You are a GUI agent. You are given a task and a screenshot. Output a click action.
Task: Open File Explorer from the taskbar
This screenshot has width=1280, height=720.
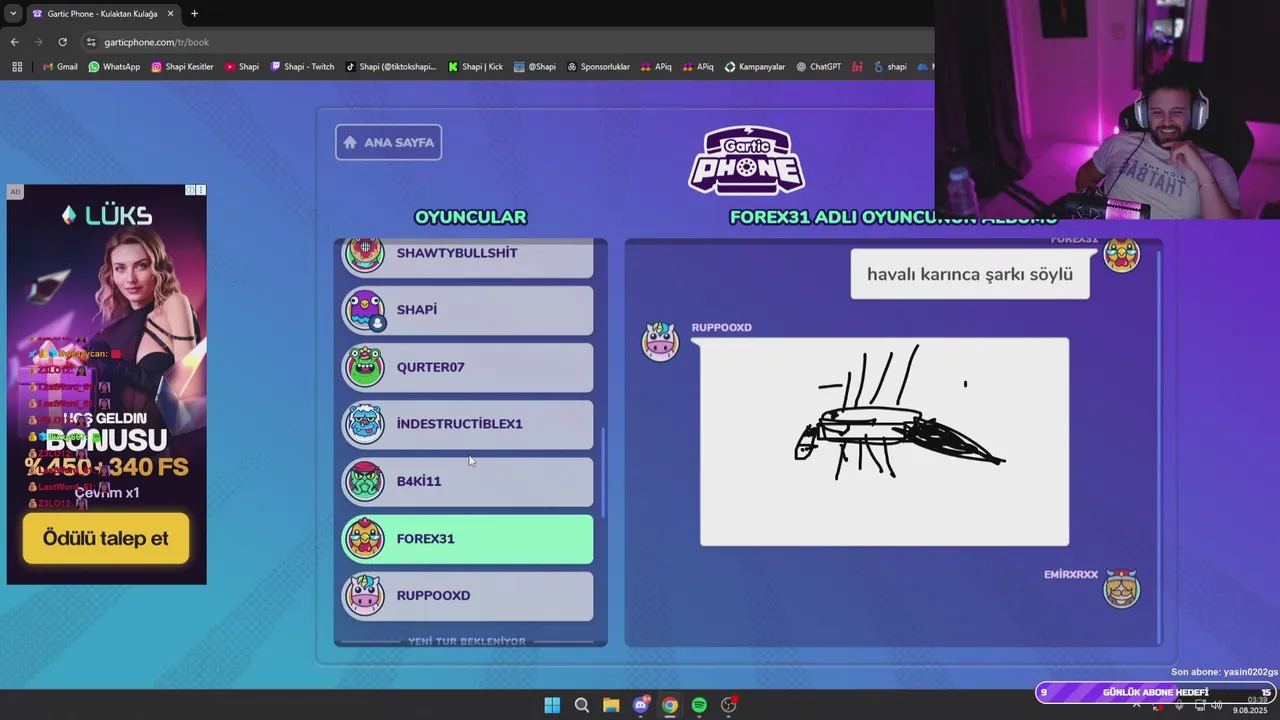[x=611, y=705]
